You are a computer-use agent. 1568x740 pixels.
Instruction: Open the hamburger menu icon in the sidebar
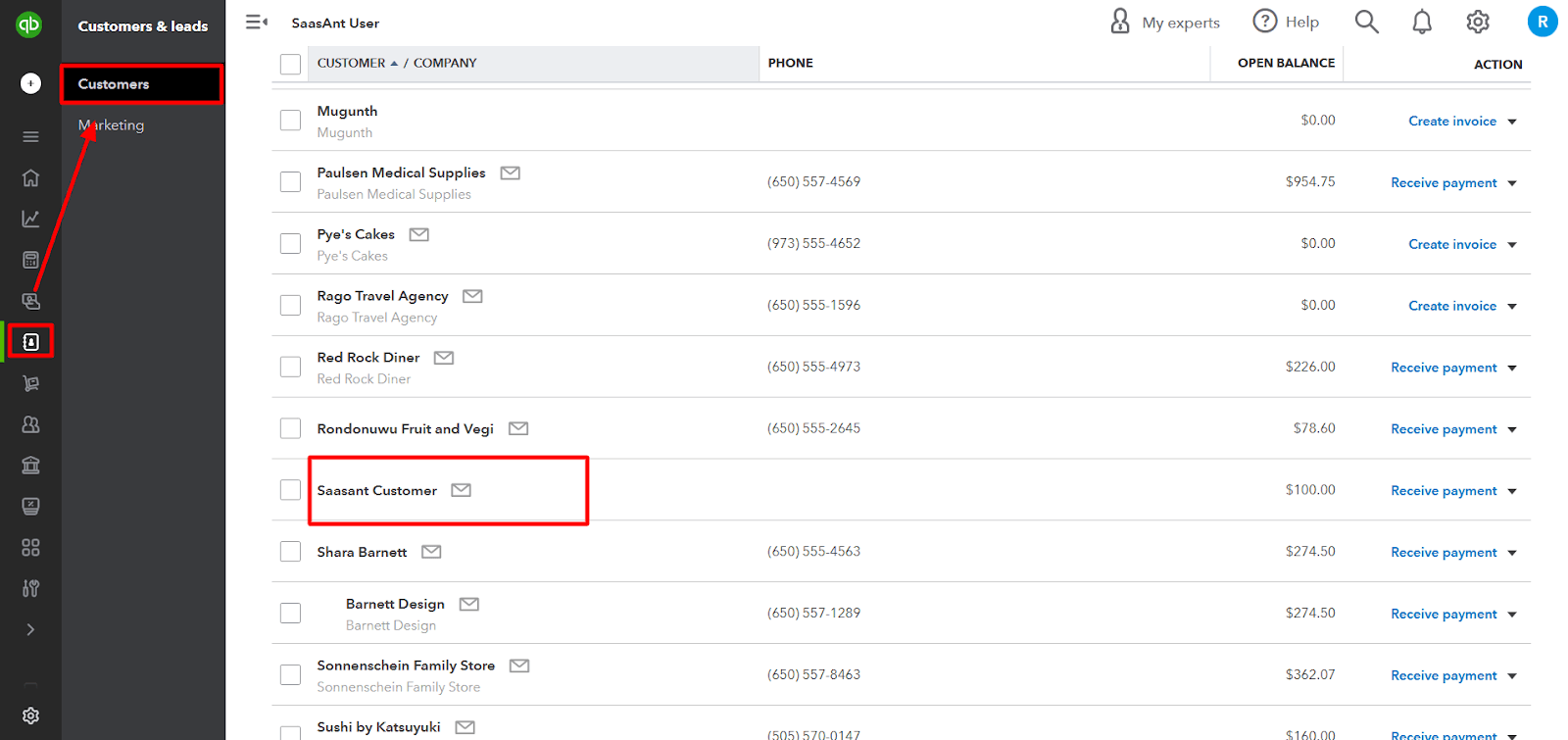(x=30, y=137)
